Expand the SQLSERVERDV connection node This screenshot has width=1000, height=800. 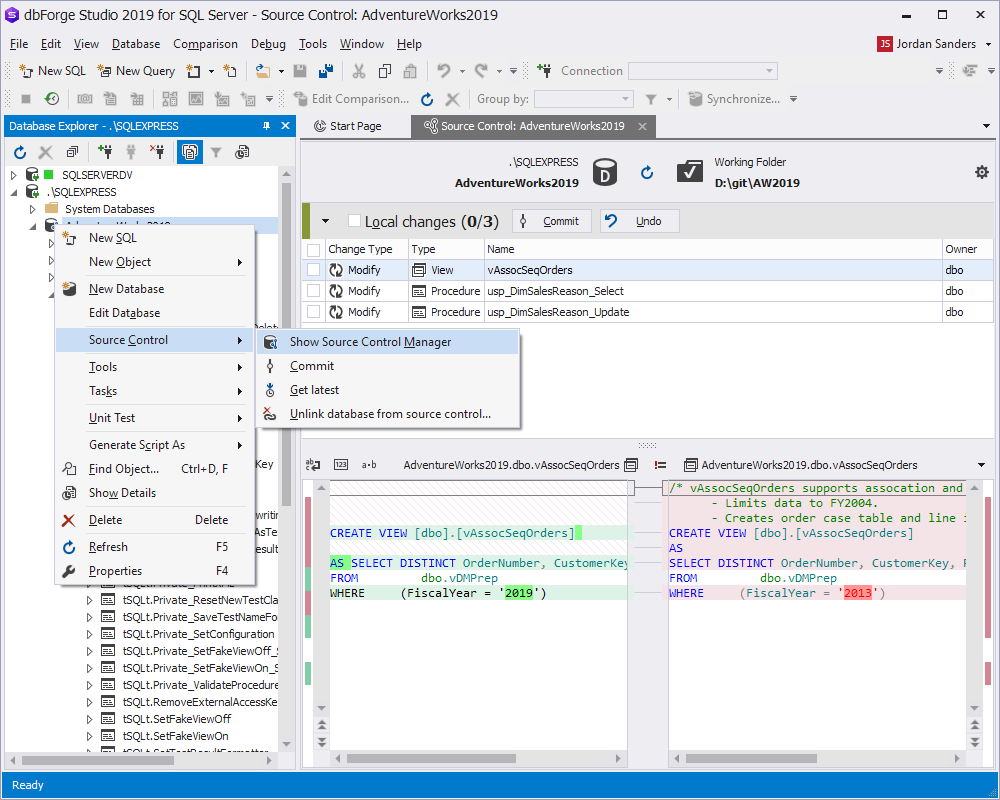click(x=14, y=175)
